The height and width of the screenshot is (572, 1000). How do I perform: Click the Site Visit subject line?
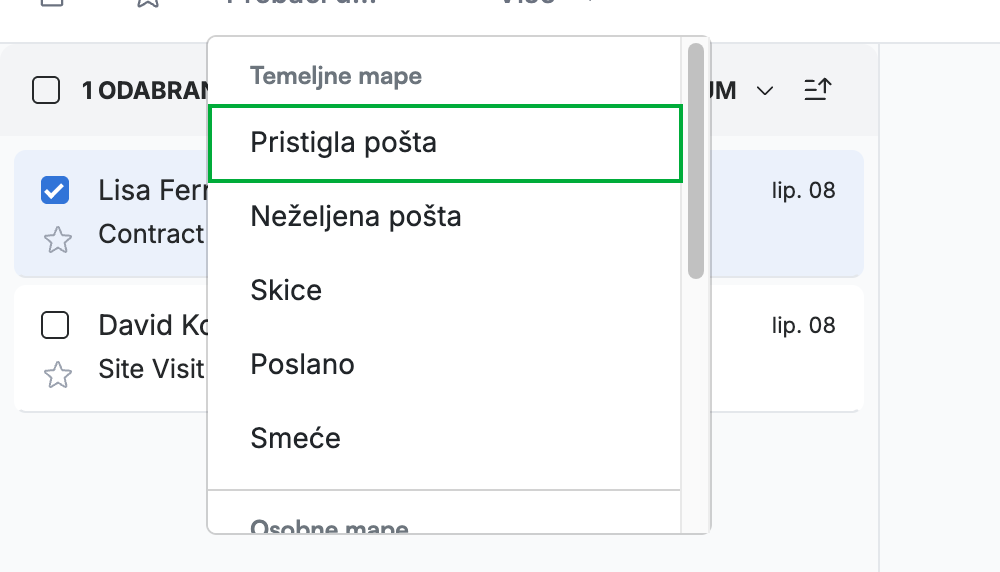151,369
